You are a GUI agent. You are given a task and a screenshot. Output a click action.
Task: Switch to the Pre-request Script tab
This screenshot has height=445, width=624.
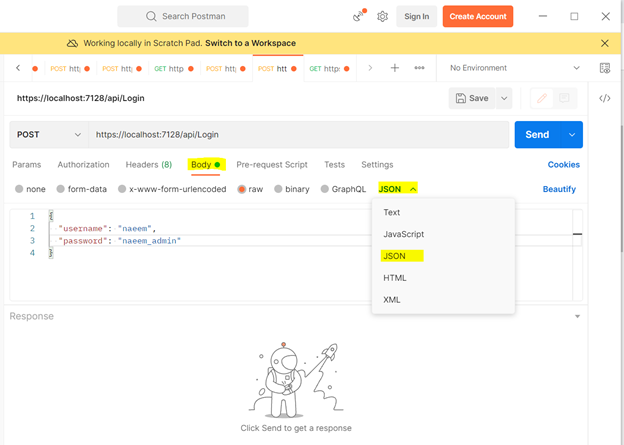272,165
